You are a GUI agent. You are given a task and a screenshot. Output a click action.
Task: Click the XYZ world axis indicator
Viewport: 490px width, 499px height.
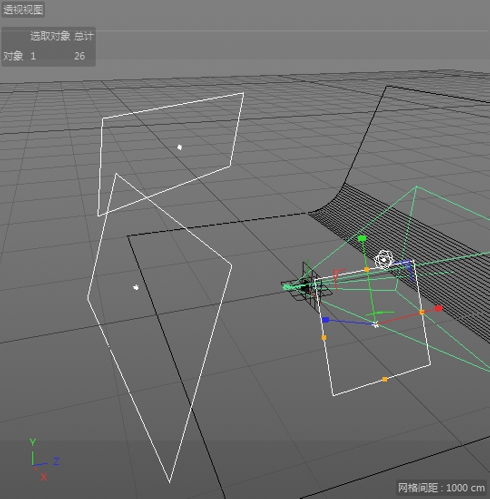(43, 460)
